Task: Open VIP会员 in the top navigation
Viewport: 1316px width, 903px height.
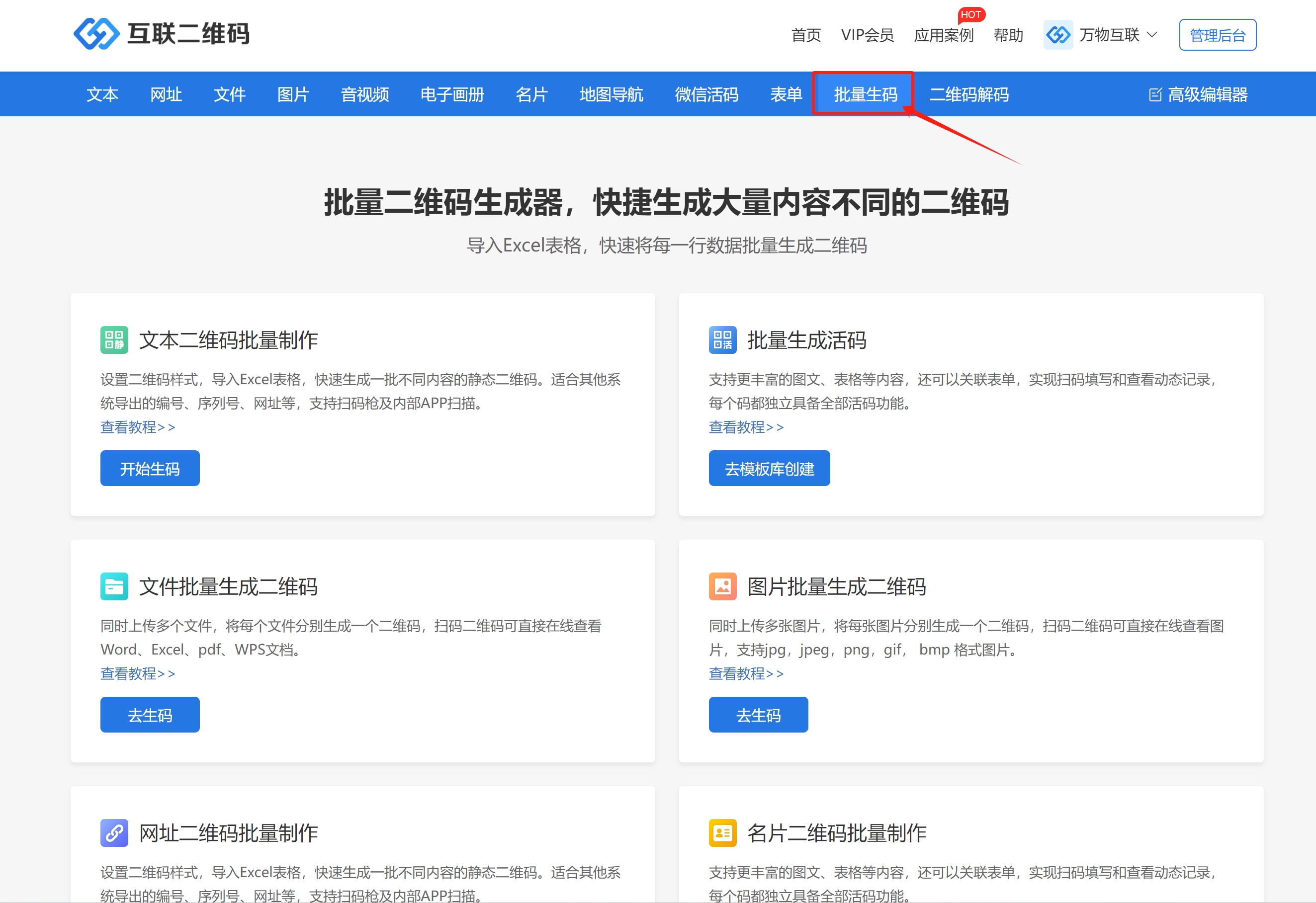Action: pyautogui.click(x=867, y=35)
